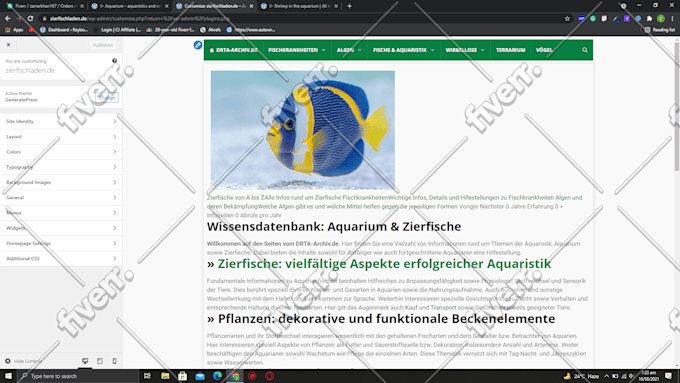Switch to Shrimp in the aquarium tab
This screenshot has width=680, height=383.
coord(299,6)
